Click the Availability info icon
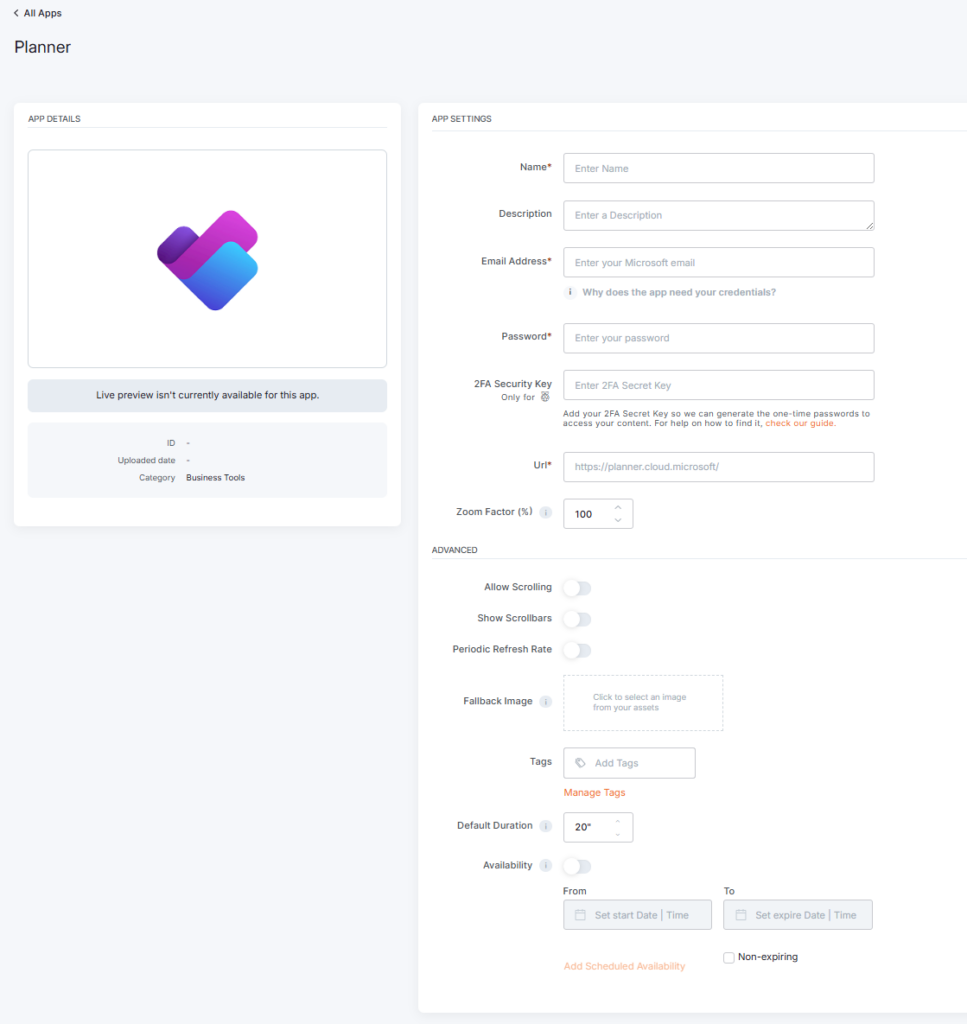 [x=546, y=865]
